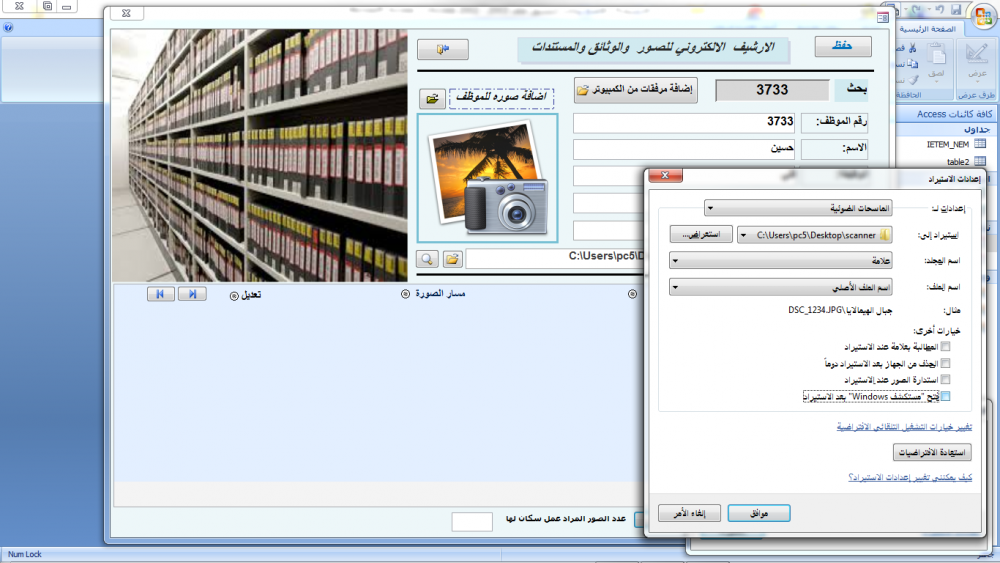Image resolution: width=1000 pixels, height=563 pixels.
Task: Collapse the جداول group in navigation pane
Action: click(x=947, y=129)
